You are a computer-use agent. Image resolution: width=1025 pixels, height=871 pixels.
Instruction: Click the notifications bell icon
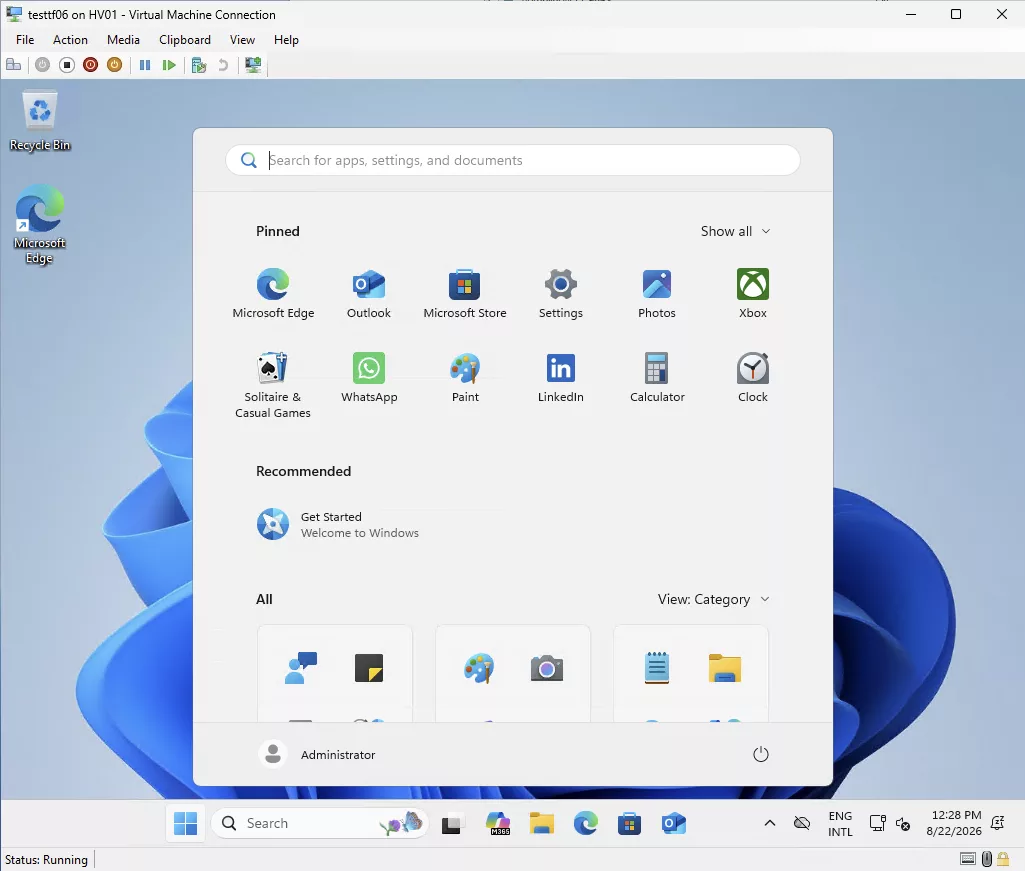(x=998, y=823)
